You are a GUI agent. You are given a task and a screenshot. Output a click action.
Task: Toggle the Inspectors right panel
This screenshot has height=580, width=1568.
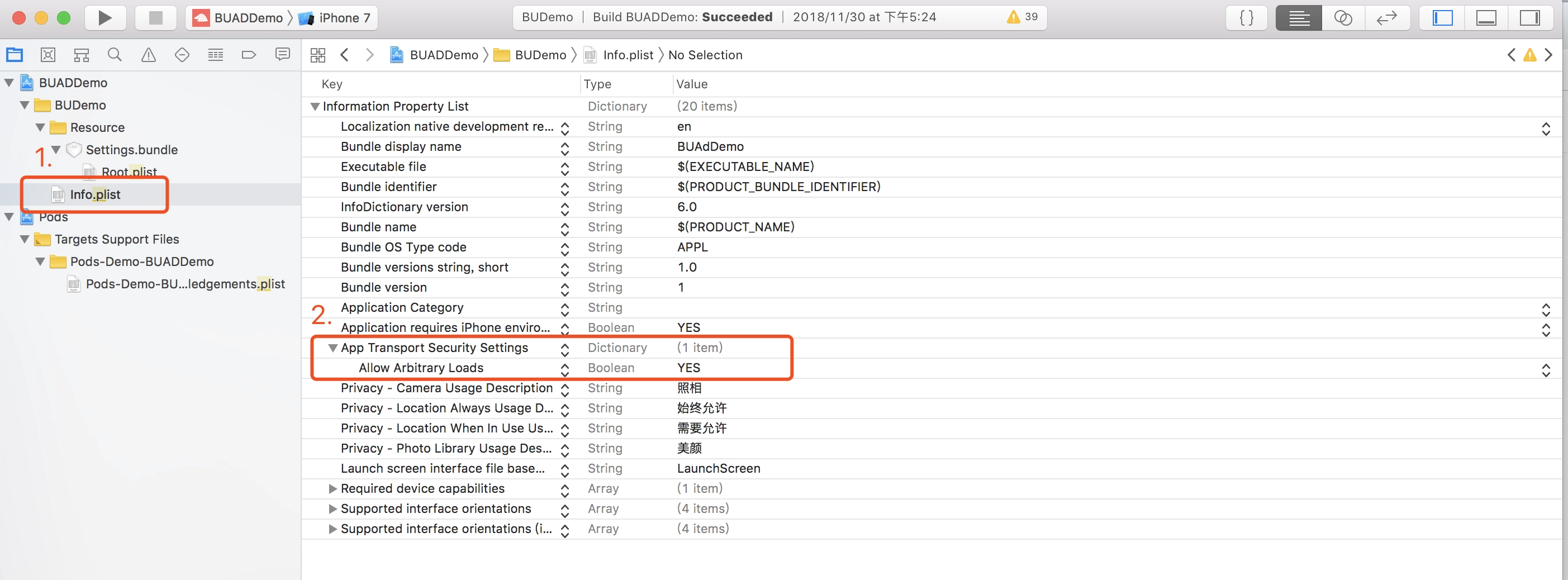click(x=1529, y=18)
